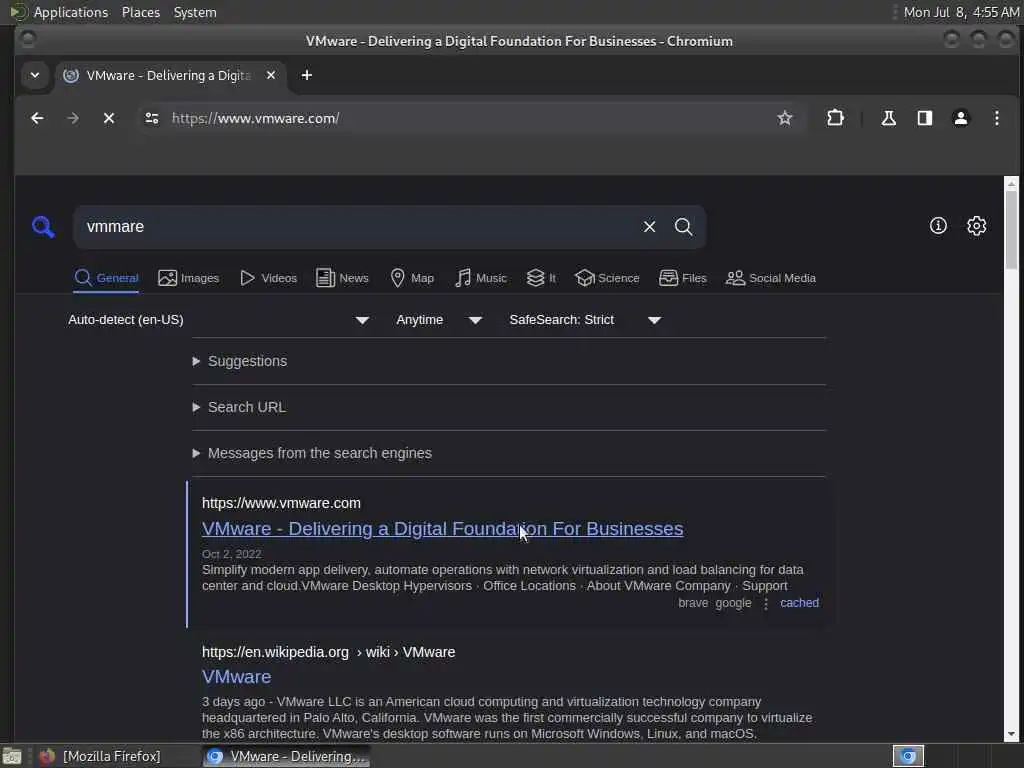This screenshot has width=1024, height=768.
Task: Switch to the News category
Action: click(342, 278)
